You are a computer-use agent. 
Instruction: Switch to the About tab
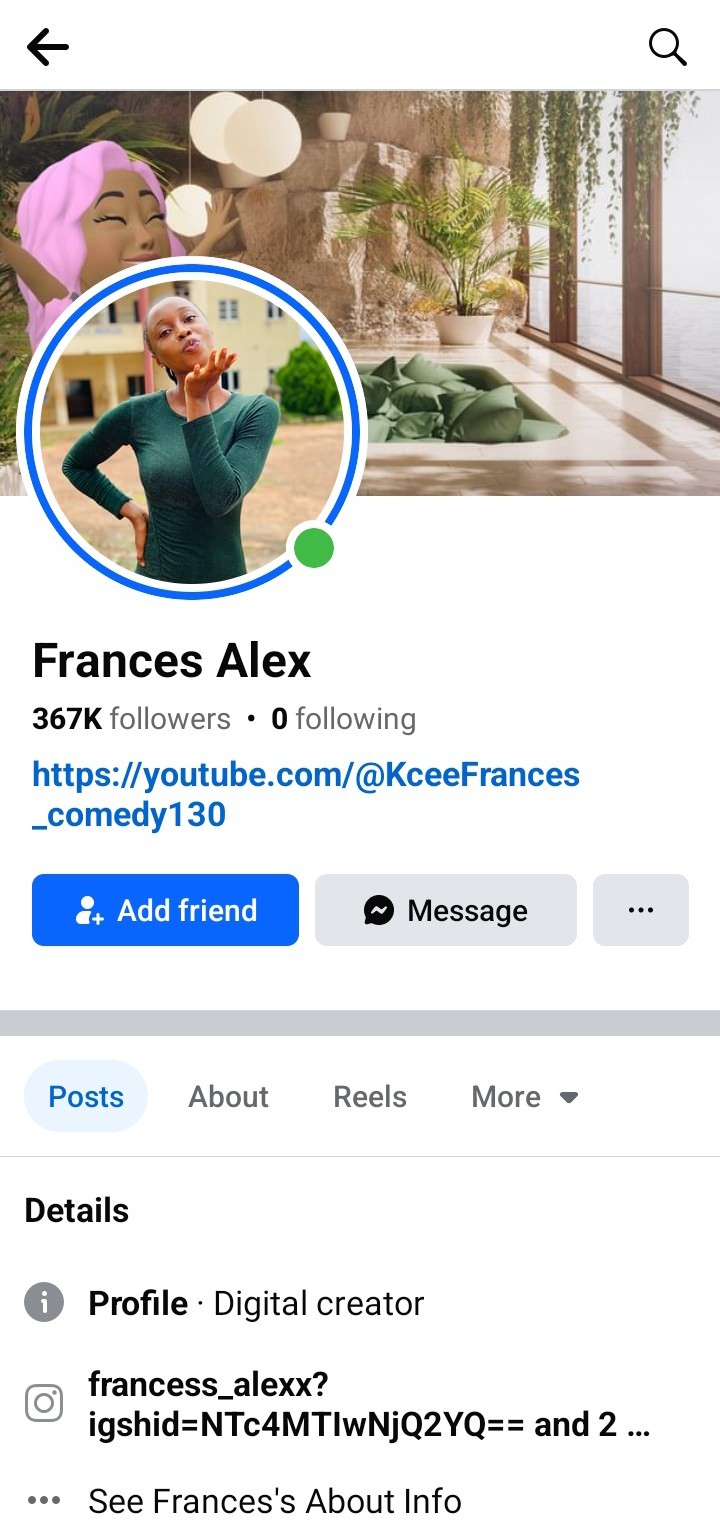click(x=228, y=1097)
